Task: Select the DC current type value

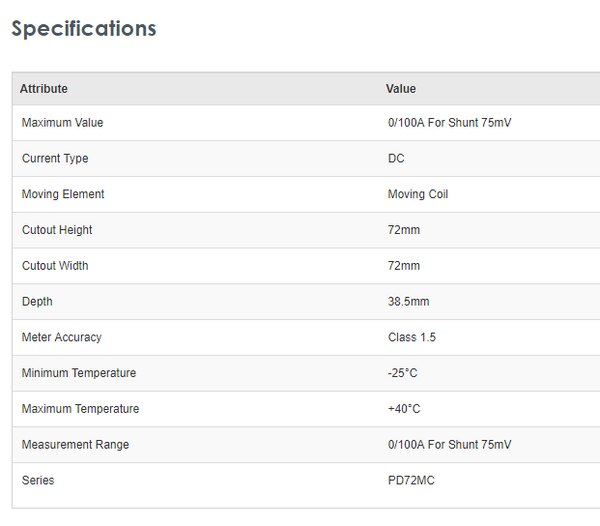Action: coord(396,159)
